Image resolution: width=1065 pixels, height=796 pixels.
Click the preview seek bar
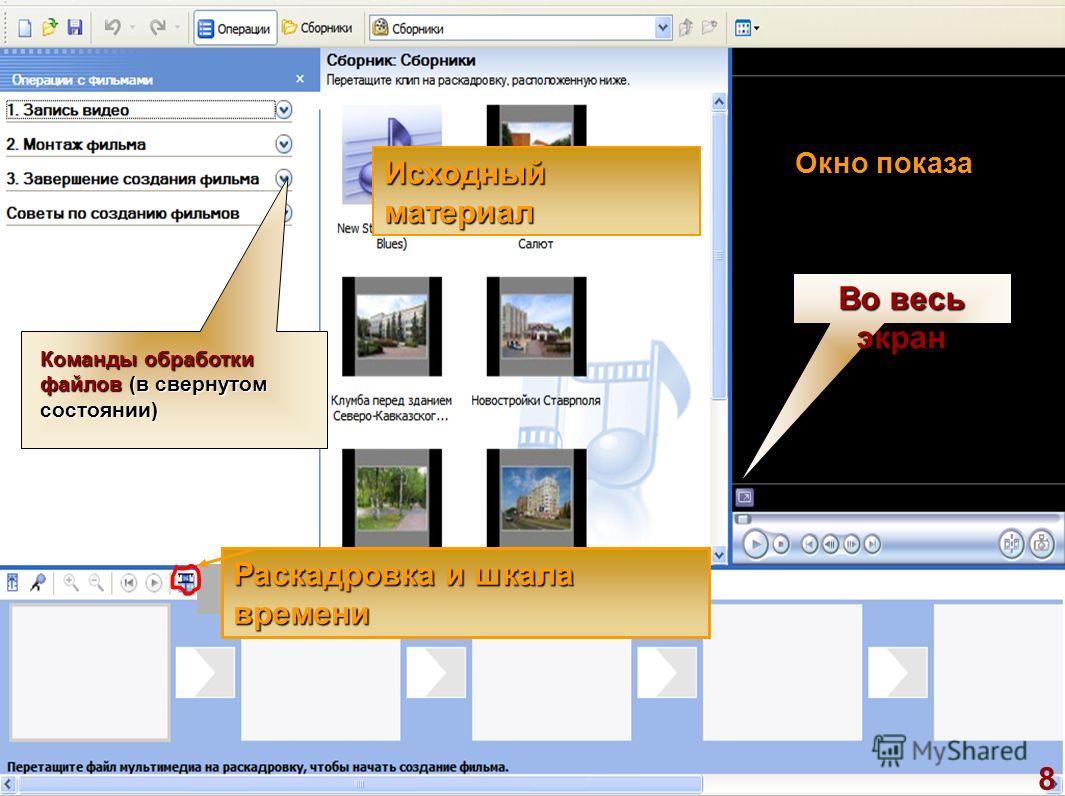[x=897, y=520]
